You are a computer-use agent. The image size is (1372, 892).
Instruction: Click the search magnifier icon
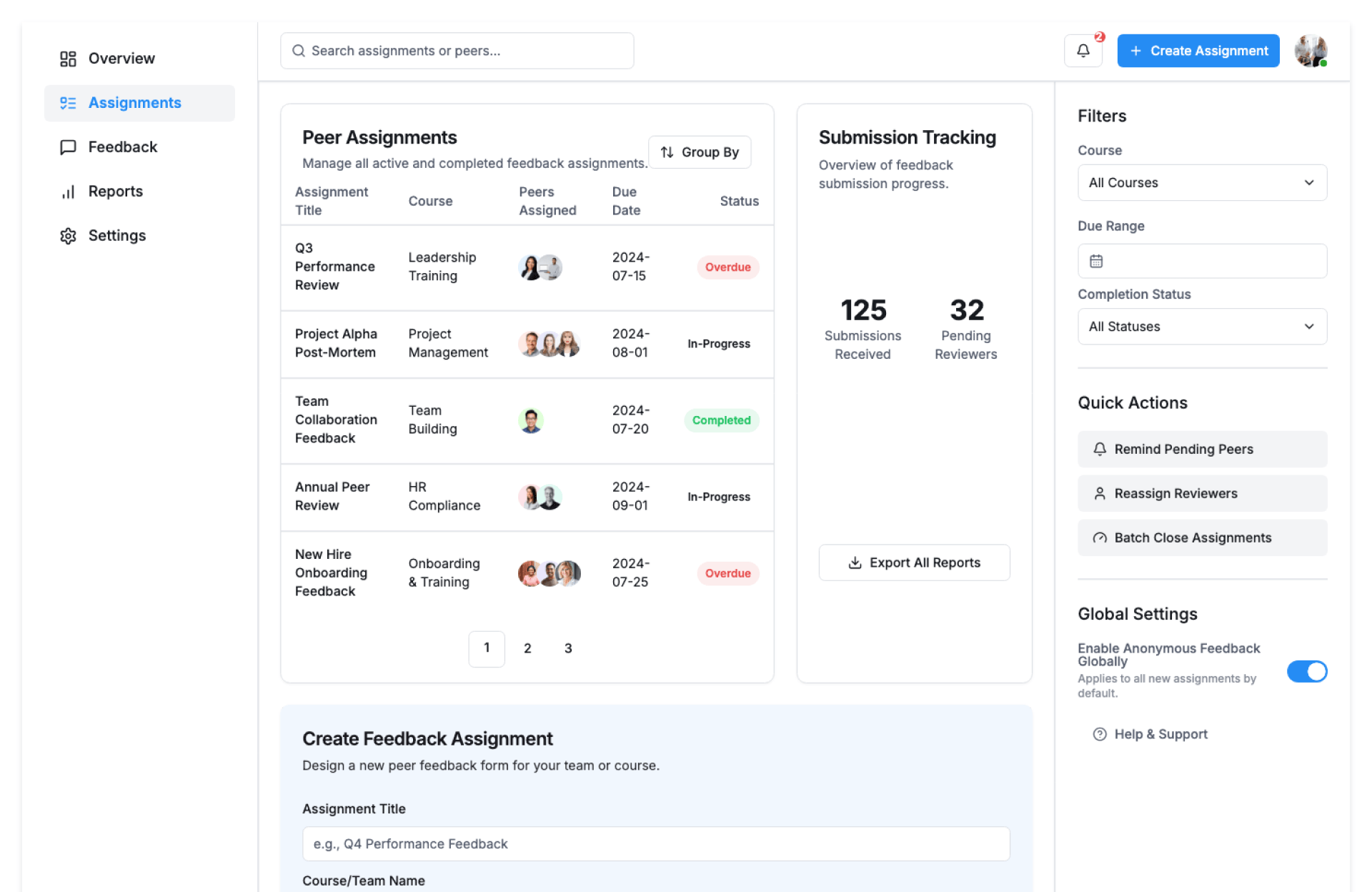click(299, 51)
